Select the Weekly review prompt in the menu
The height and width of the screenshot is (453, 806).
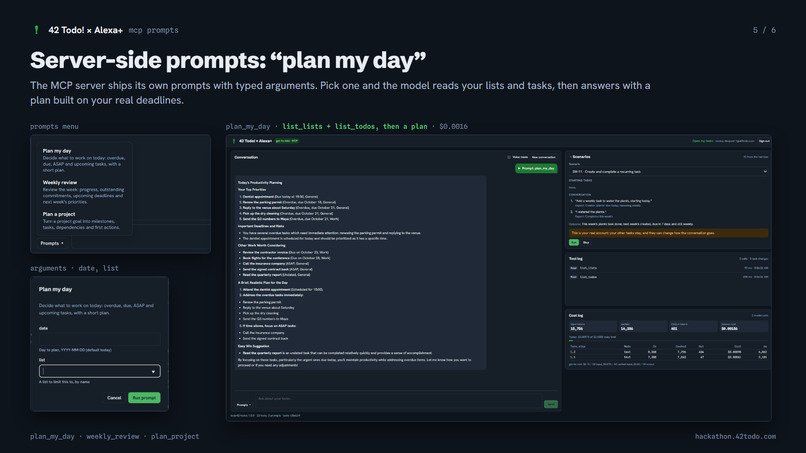pos(84,192)
